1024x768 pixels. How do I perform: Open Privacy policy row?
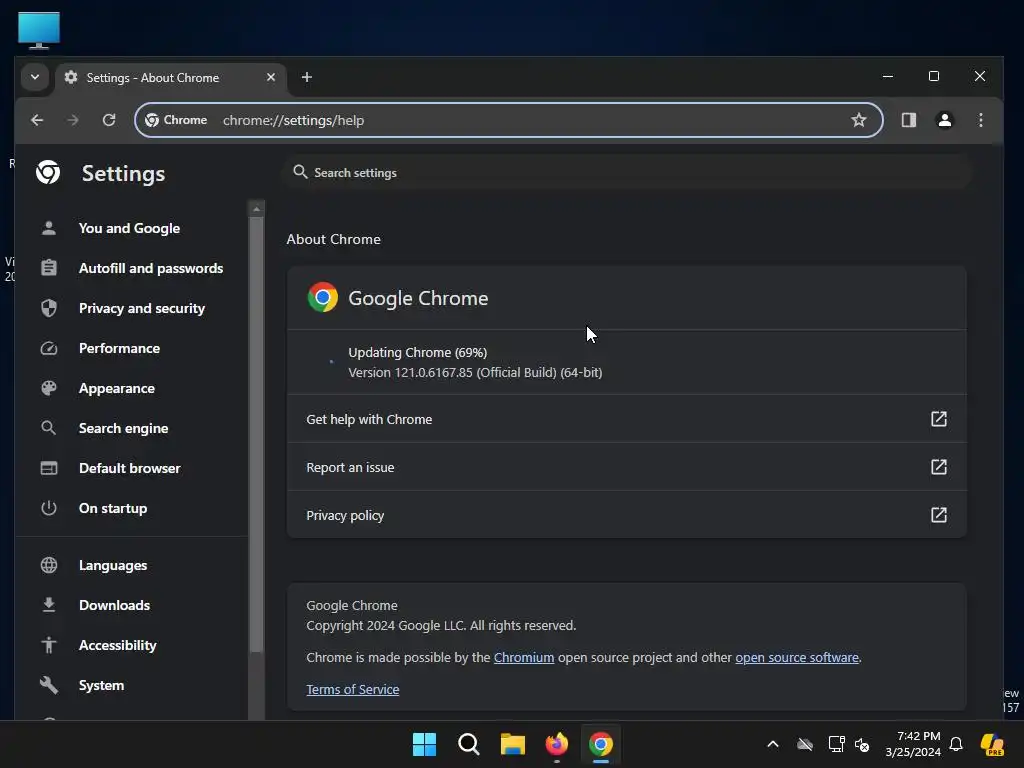[x=627, y=515]
